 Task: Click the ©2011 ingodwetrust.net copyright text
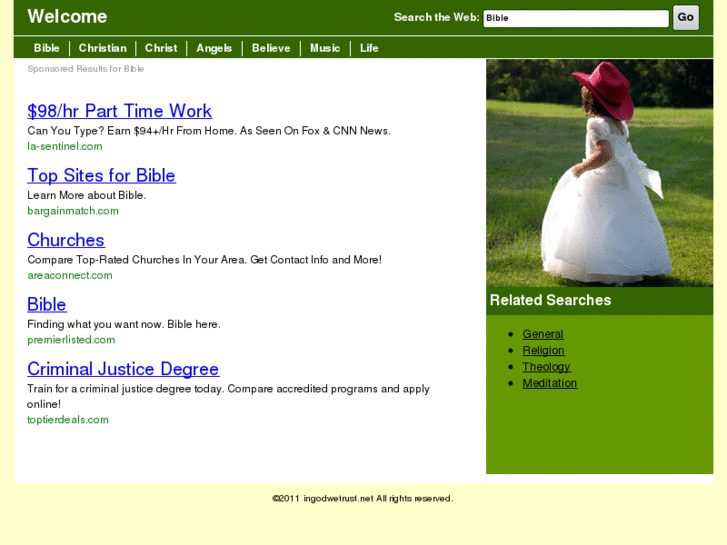pyautogui.click(x=363, y=499)
